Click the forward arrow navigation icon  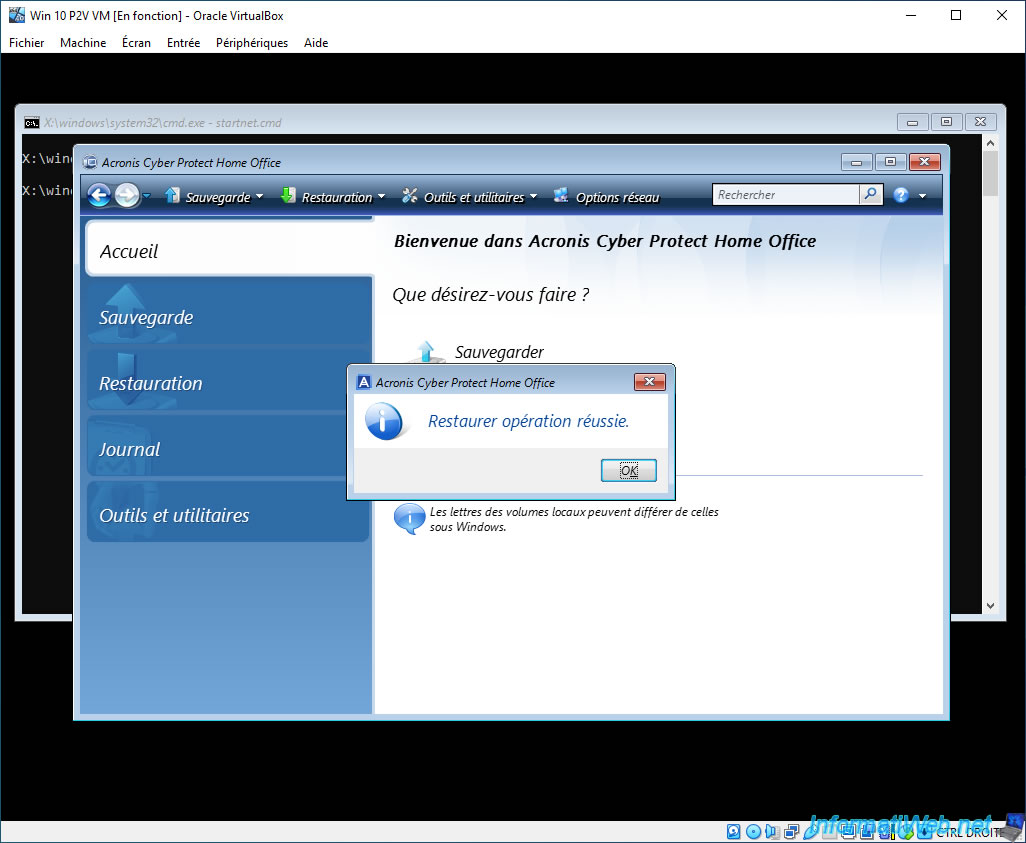[x=127, y=195]
